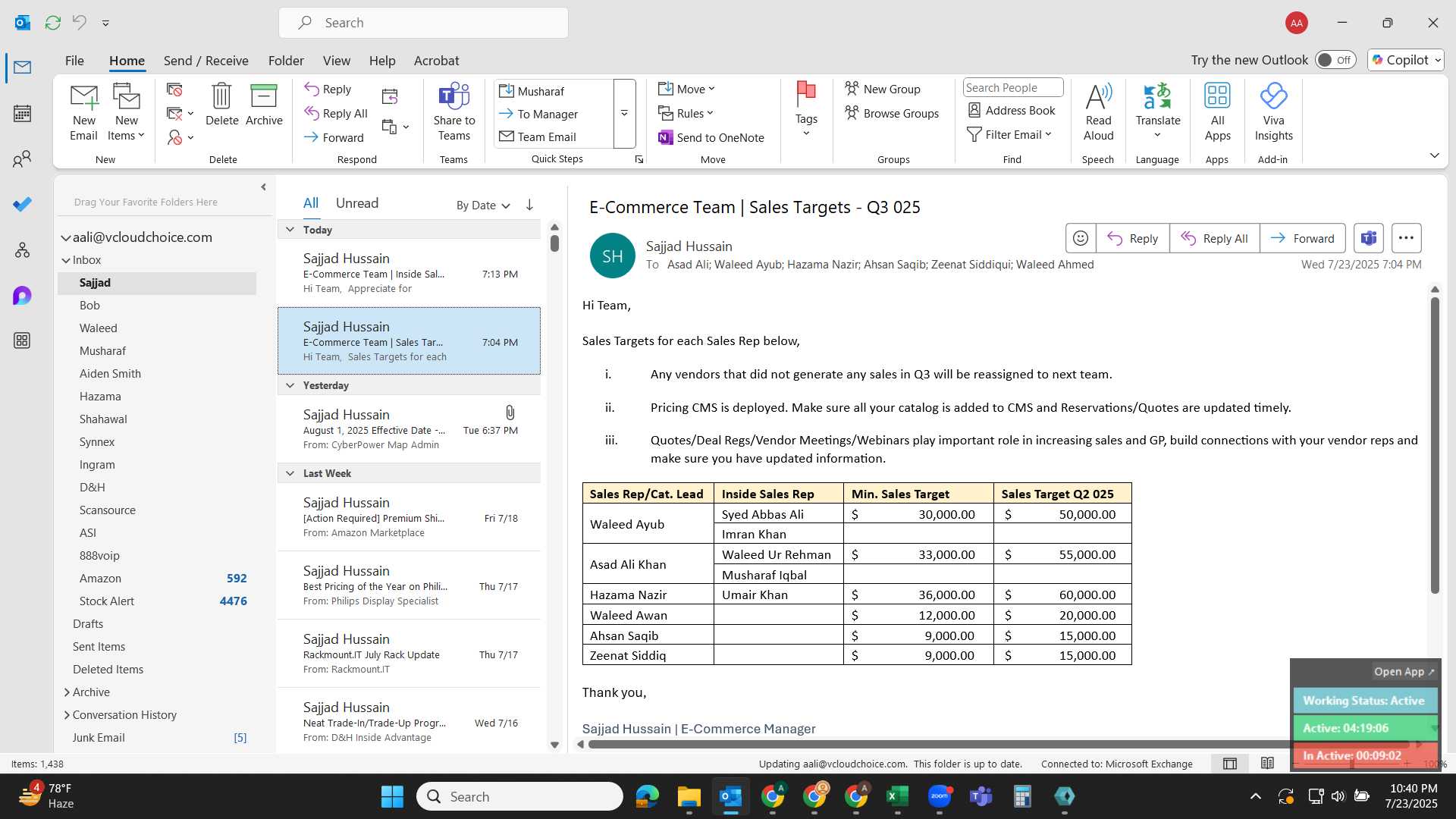Click the Reply with Meeting icon
The image size is (1456, 819).
(390, 96)
